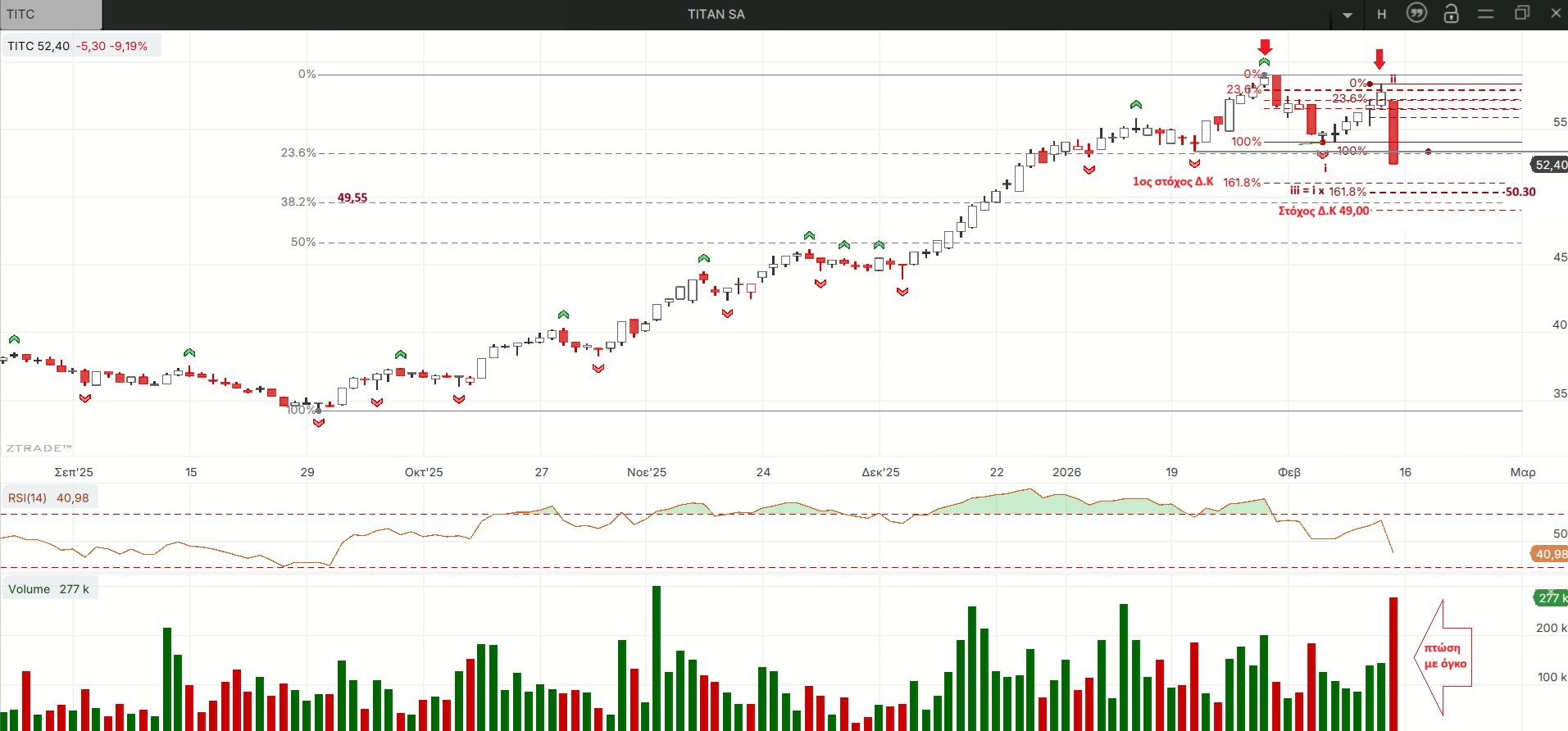The height and width of the screenshot is (731, 1568).
Task: Click the restore window icon
Action: click(1522, 13)
